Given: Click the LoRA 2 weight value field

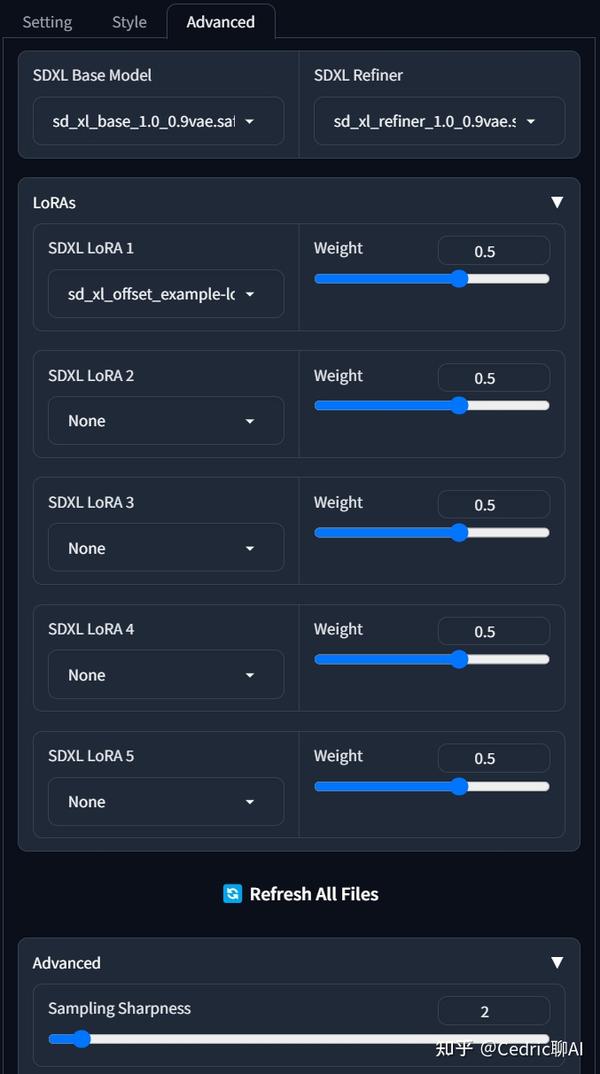Looking at the screenshot, I should point(494,378).
